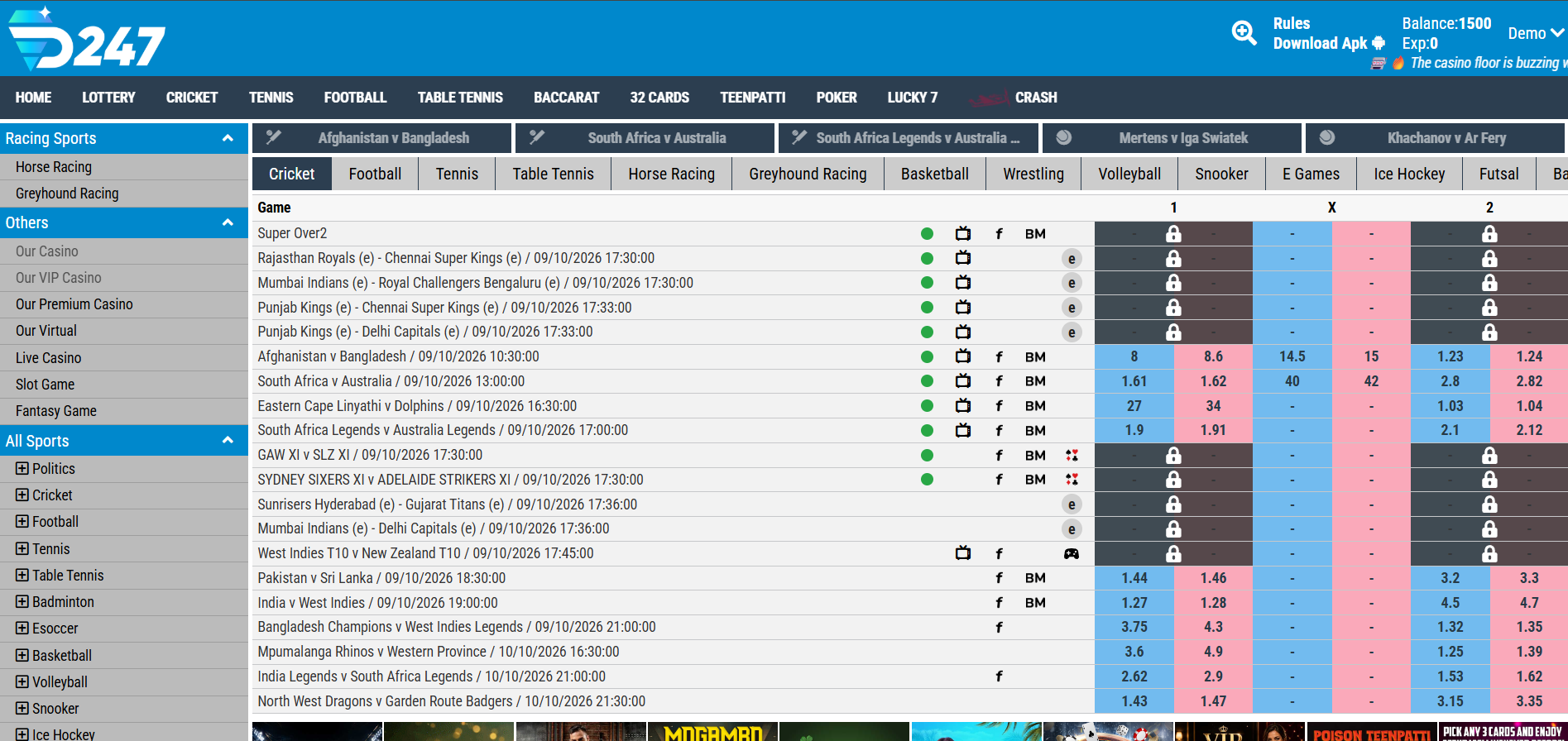Viewport: 1568px width, 741px height.
Task: Click BM icon in Pakistan v Sri Lanka row
Action: [1035, 578]
